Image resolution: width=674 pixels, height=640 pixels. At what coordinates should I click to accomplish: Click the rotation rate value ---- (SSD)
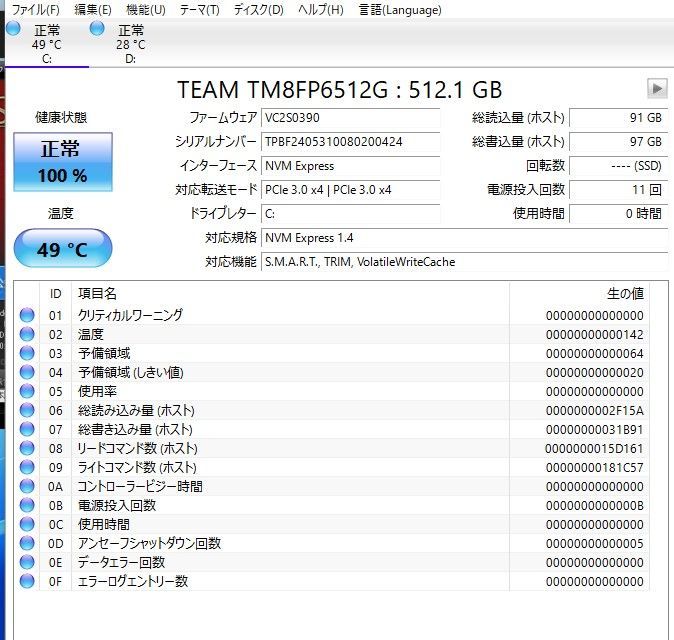point(619,166)
